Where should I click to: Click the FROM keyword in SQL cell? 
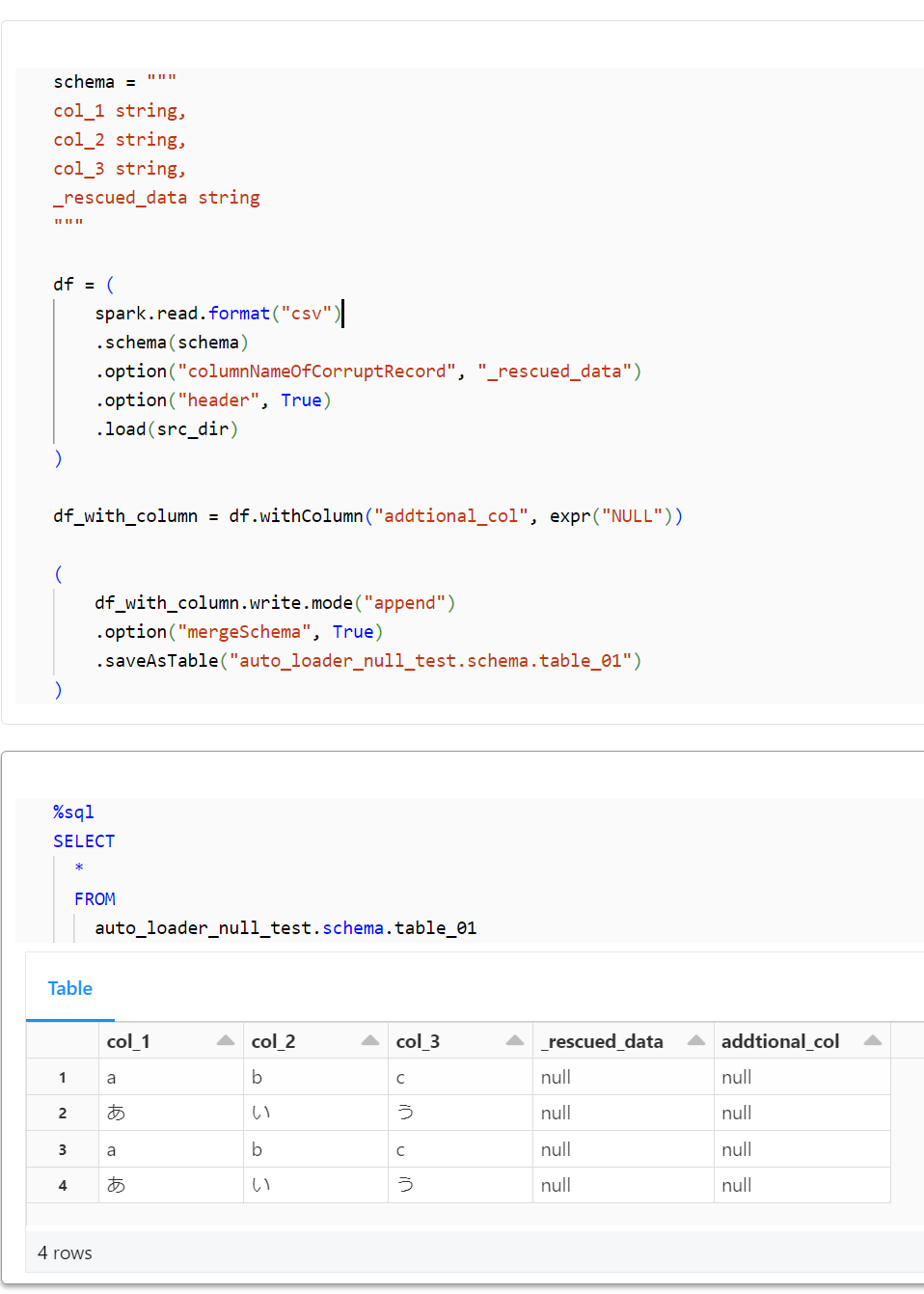95,899
